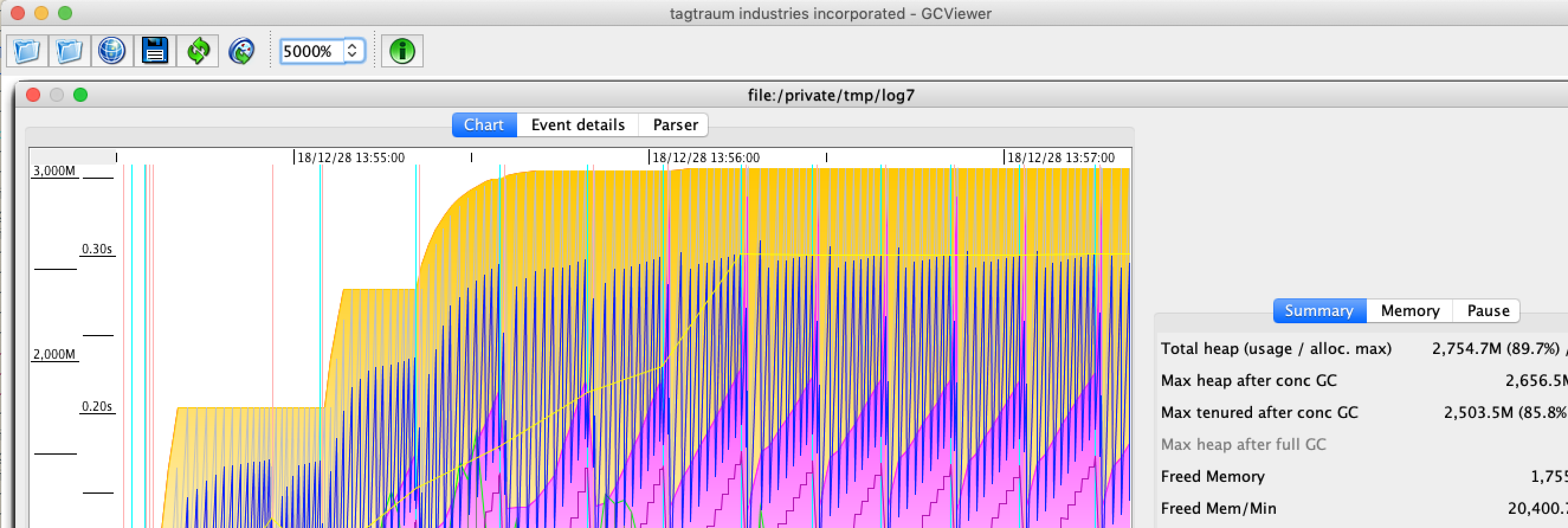Click into the 5000% zoom field
Viewport: 1568px width, 528px height.
click(x=312, y=50)
